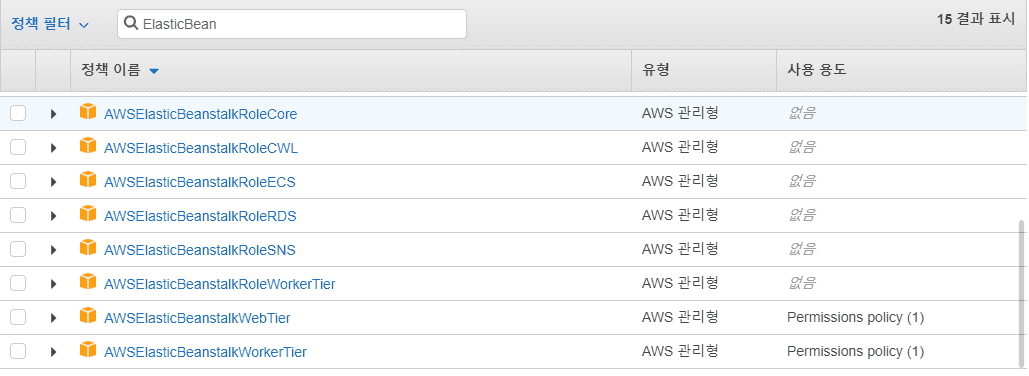The width and height of the screenshot is (1029, 376).
Task: Open the 정책 필터 dropdown
Action: pyautogui.click(x=50, y=24)
